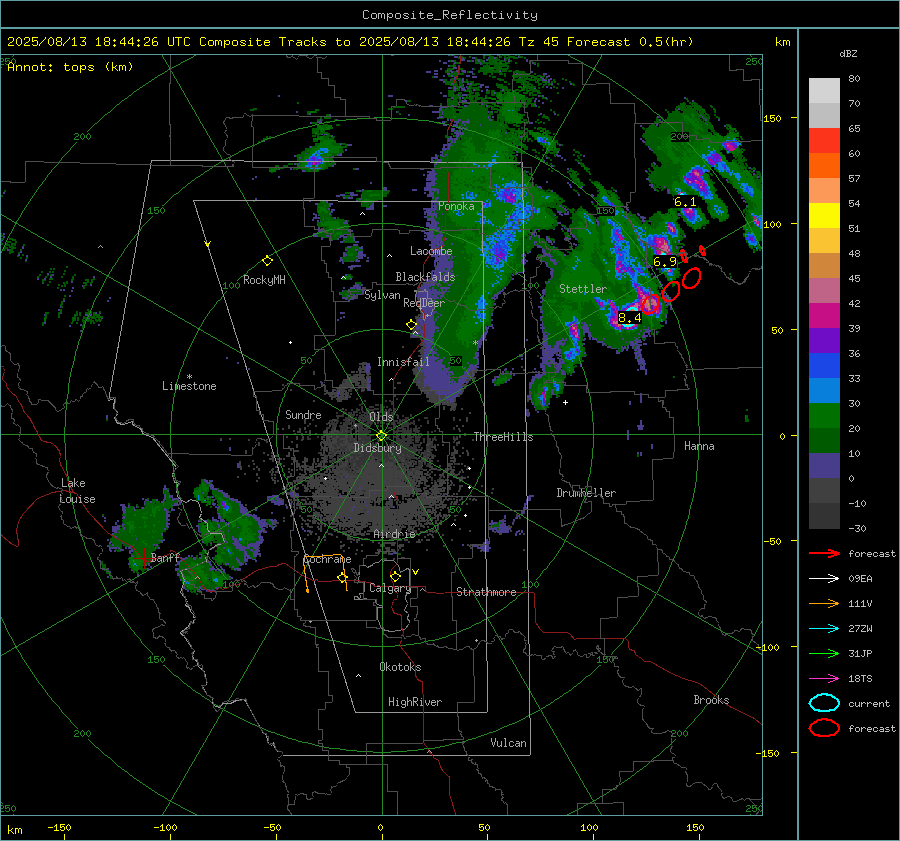The image size is (900, 841).
Task: Click the HighRiver town label
Action: coord(415,702)
